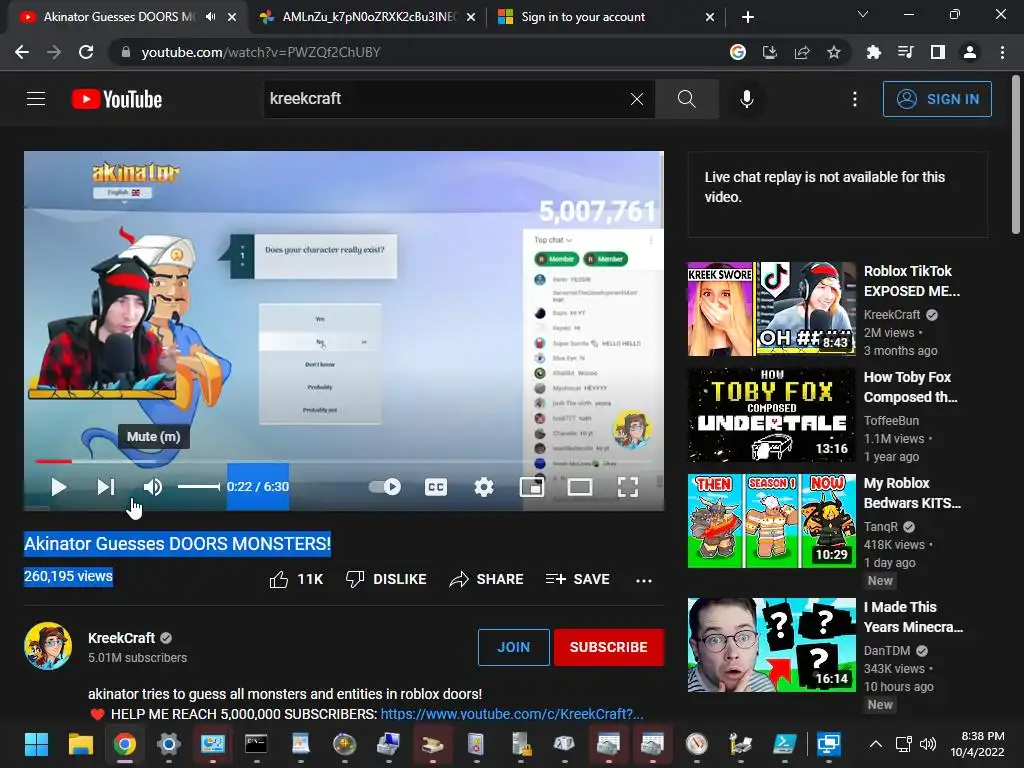Search with your voice microphone
The width and height of the screenshot is (1024, 768).
pos(746,99)
